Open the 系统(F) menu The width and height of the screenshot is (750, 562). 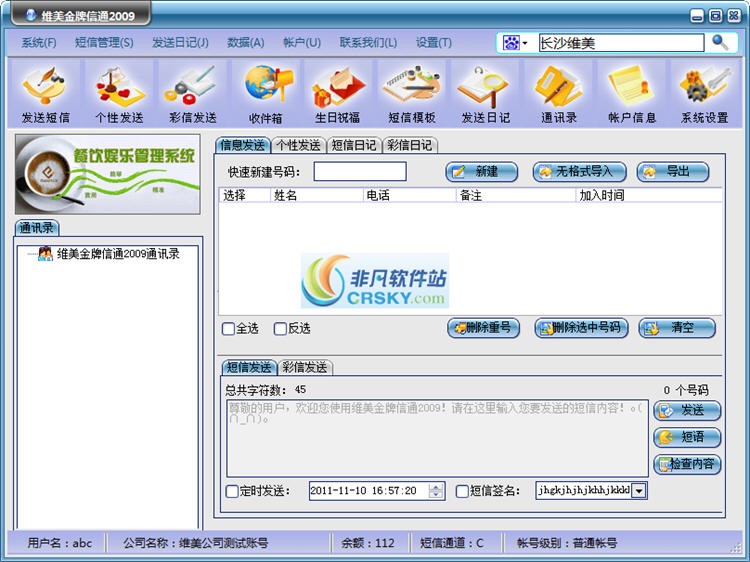tap(38, 43)
